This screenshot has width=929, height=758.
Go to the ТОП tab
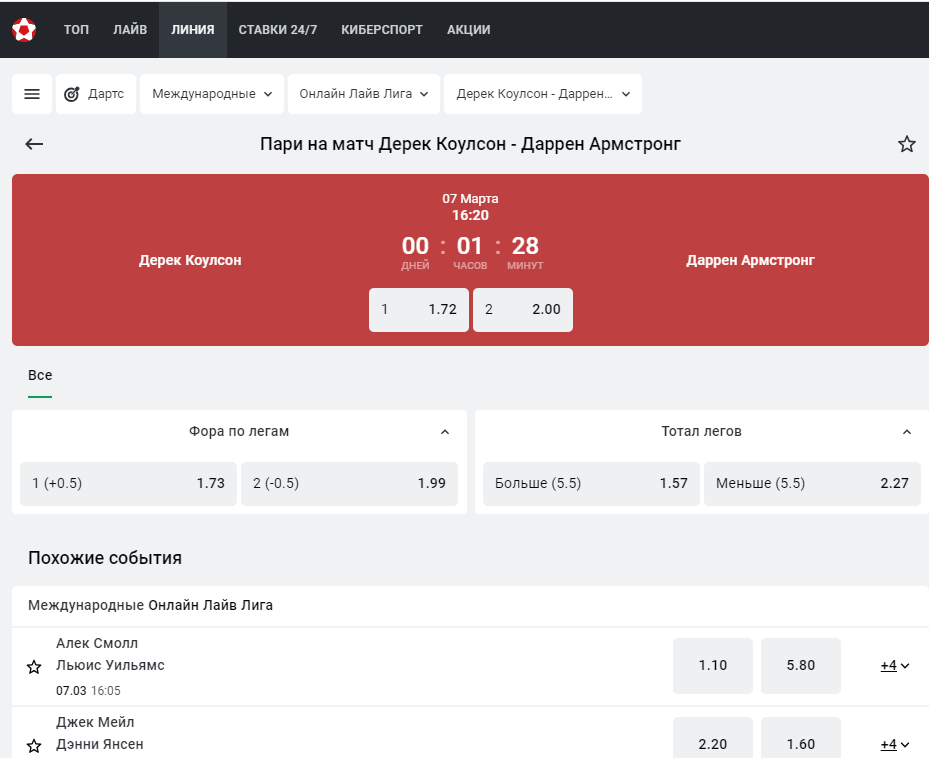[76, 29]
